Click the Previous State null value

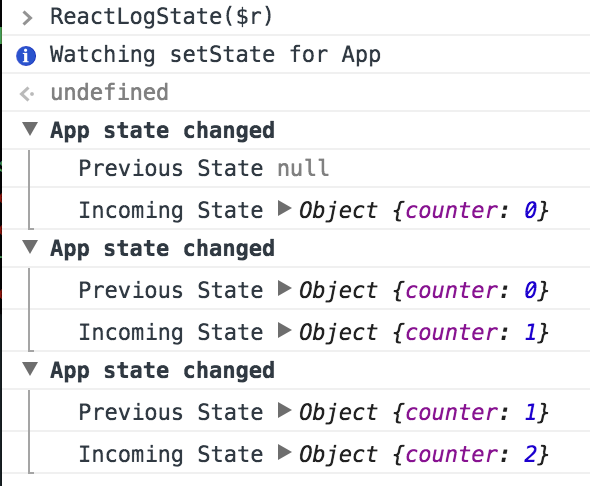coord(303,168)
